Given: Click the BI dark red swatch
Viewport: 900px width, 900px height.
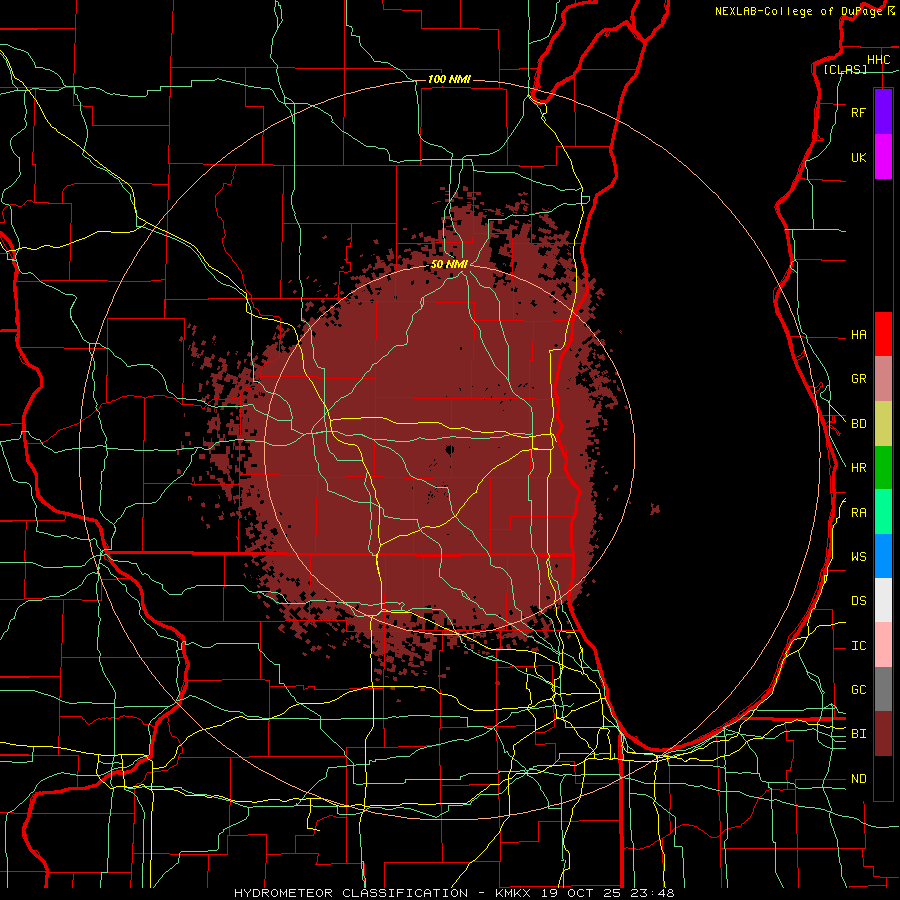Looking at the screenshot, I should pyautogui.click(x=883, y=734).
